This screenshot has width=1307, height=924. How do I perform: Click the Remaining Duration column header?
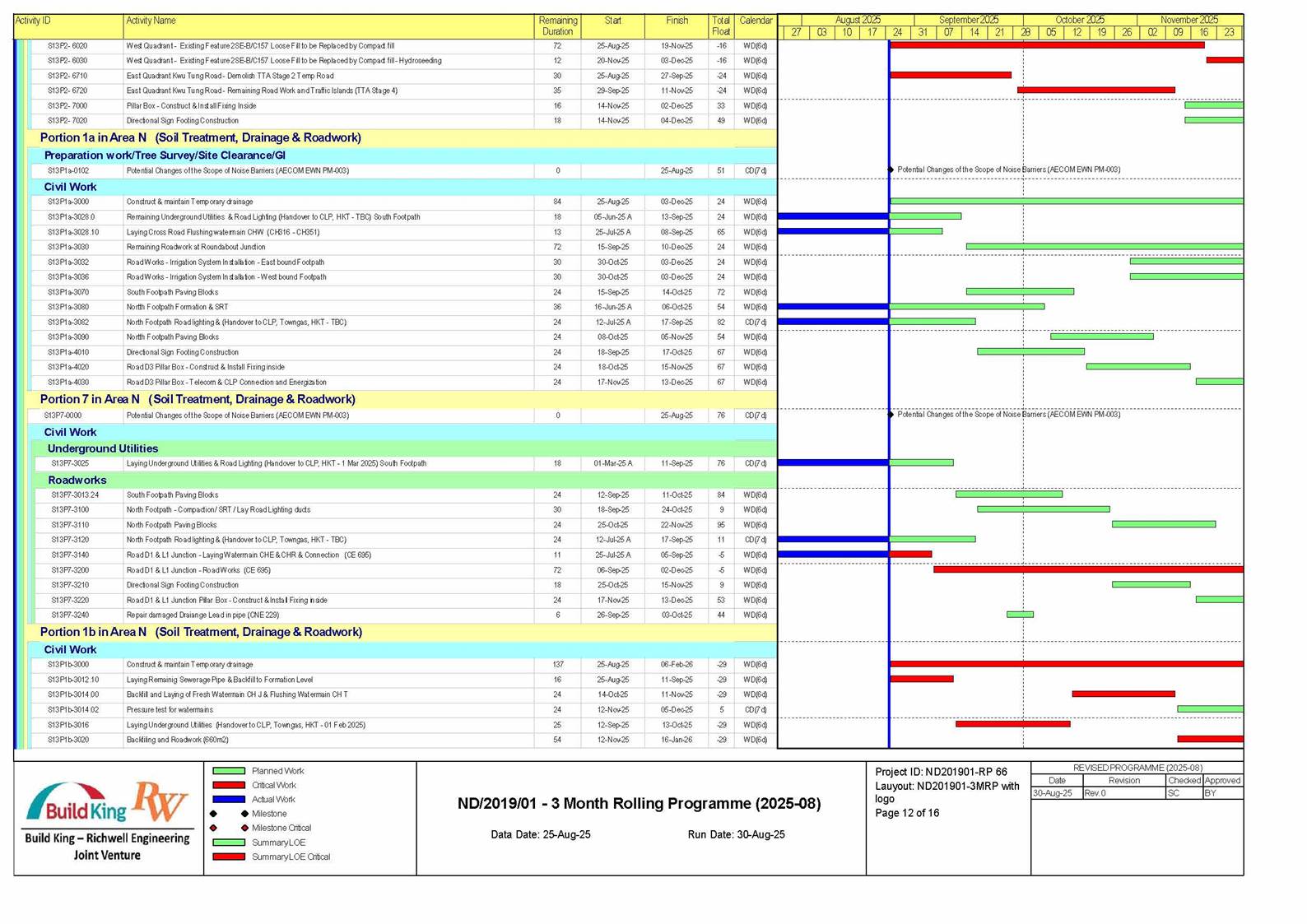pos(557,26)
